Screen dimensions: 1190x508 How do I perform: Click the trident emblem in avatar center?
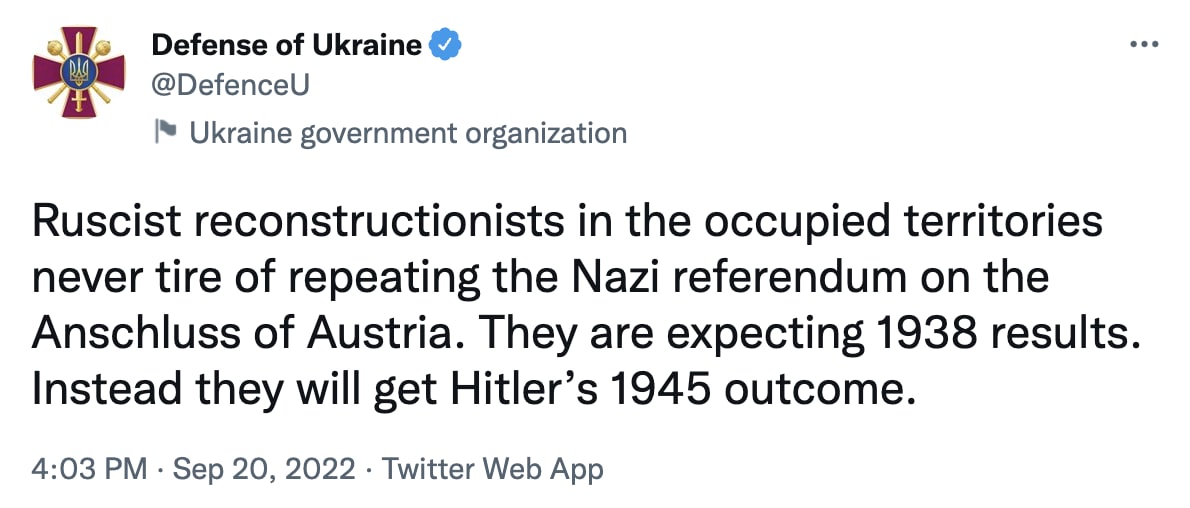click(x=79, y=70)
